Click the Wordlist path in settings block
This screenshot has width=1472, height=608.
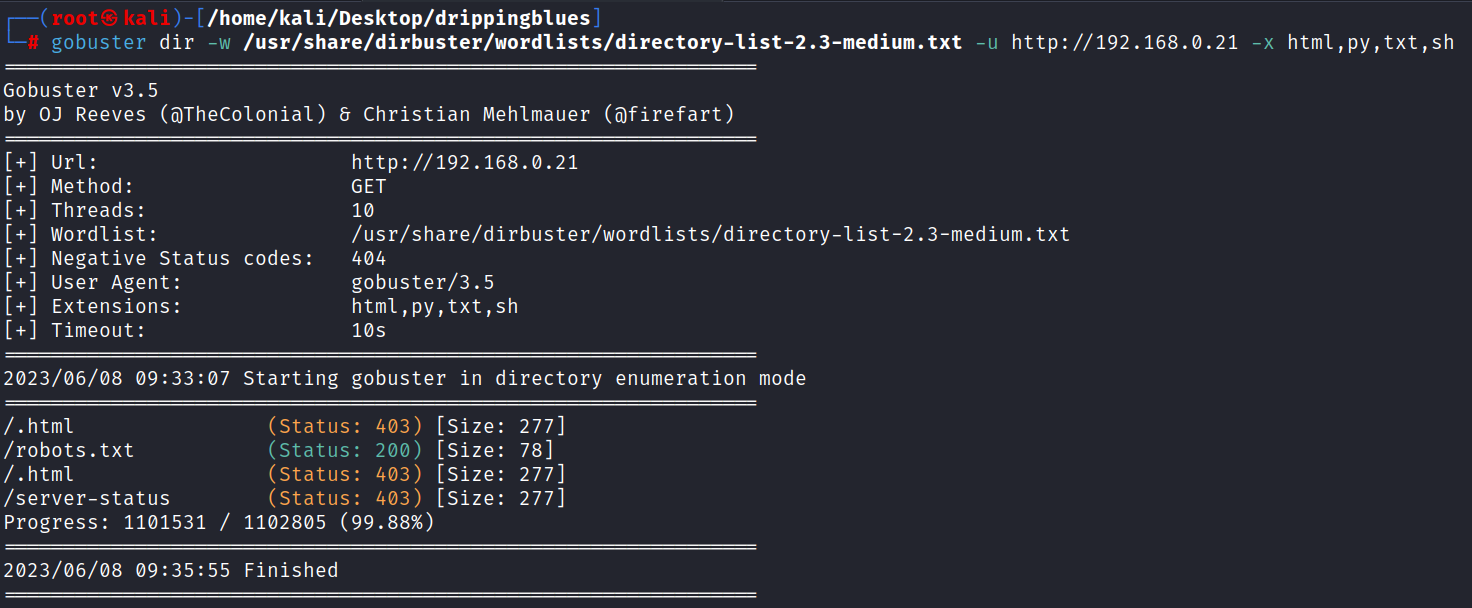[711, 235]
